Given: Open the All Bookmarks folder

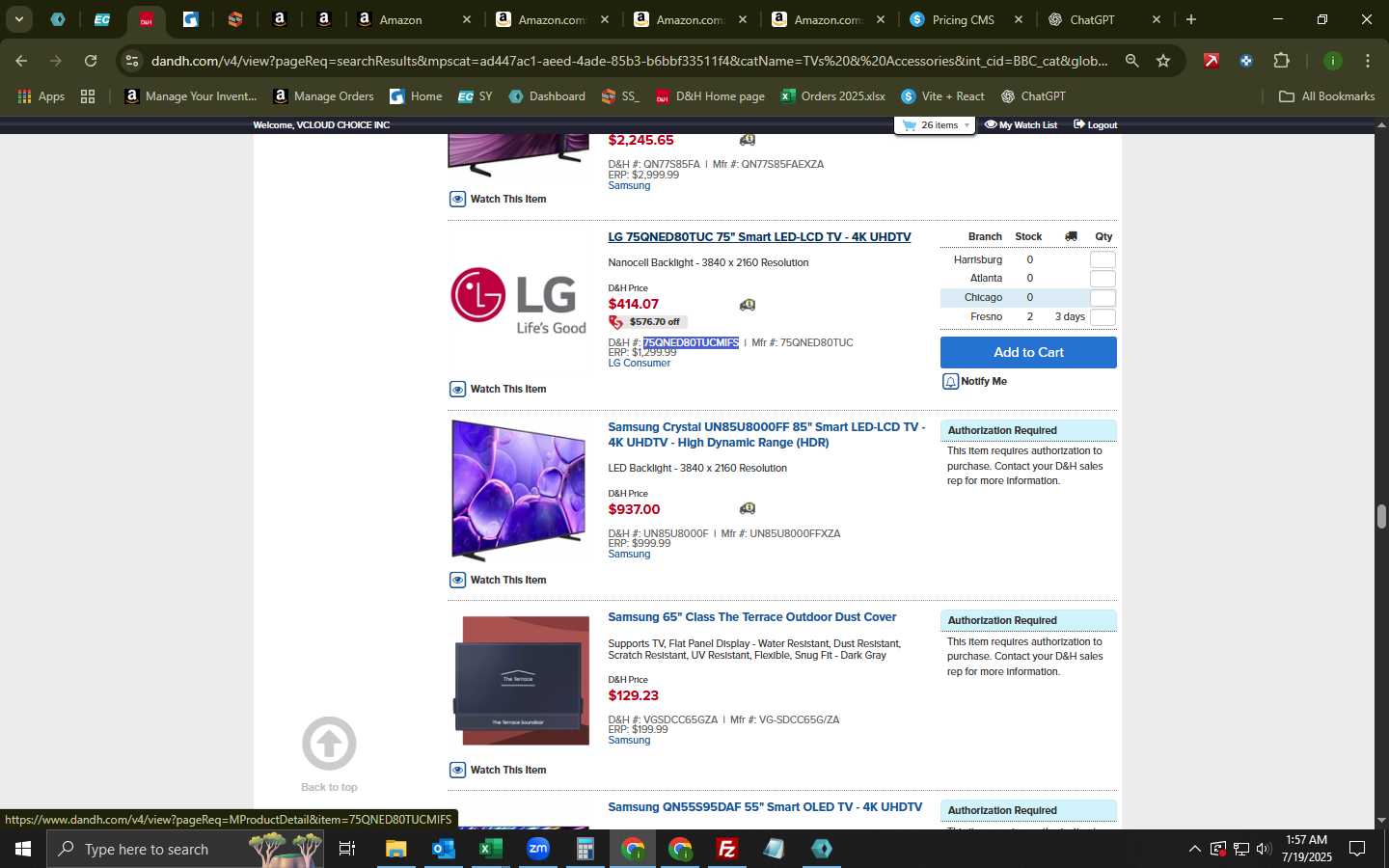Looking at the screenshot, I should click(1326, 96).
